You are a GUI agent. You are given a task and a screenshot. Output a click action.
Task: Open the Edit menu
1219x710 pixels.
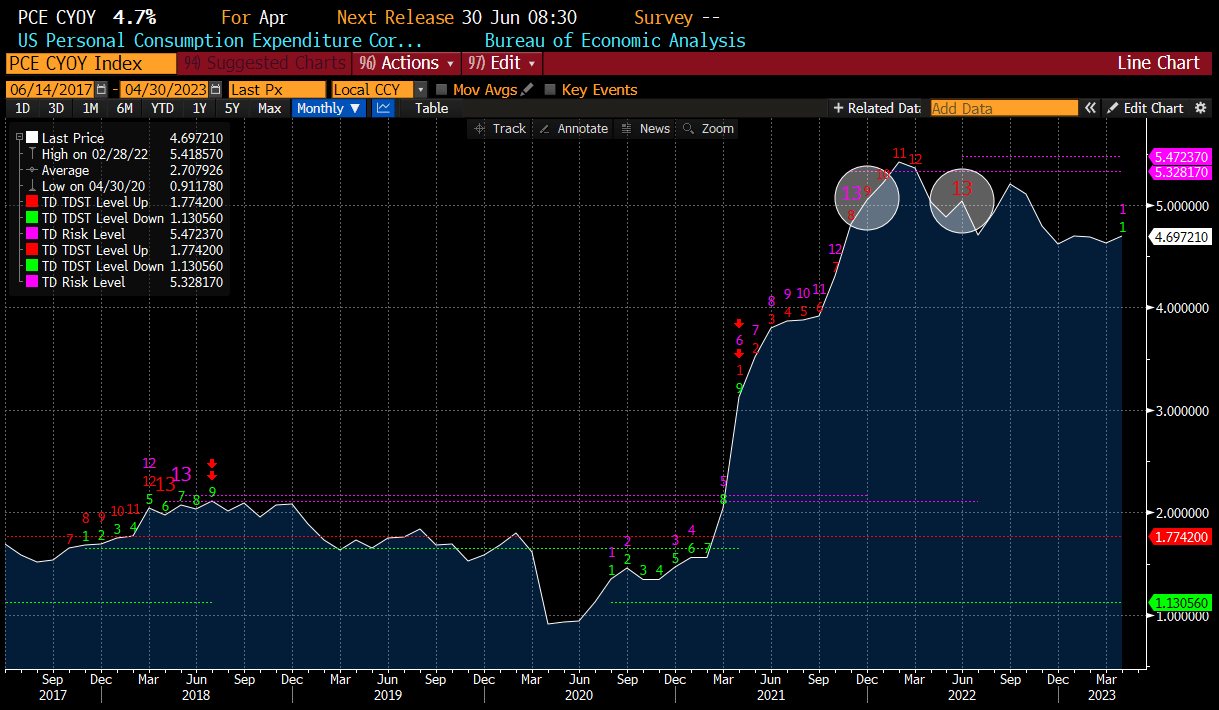pos(503,63)
